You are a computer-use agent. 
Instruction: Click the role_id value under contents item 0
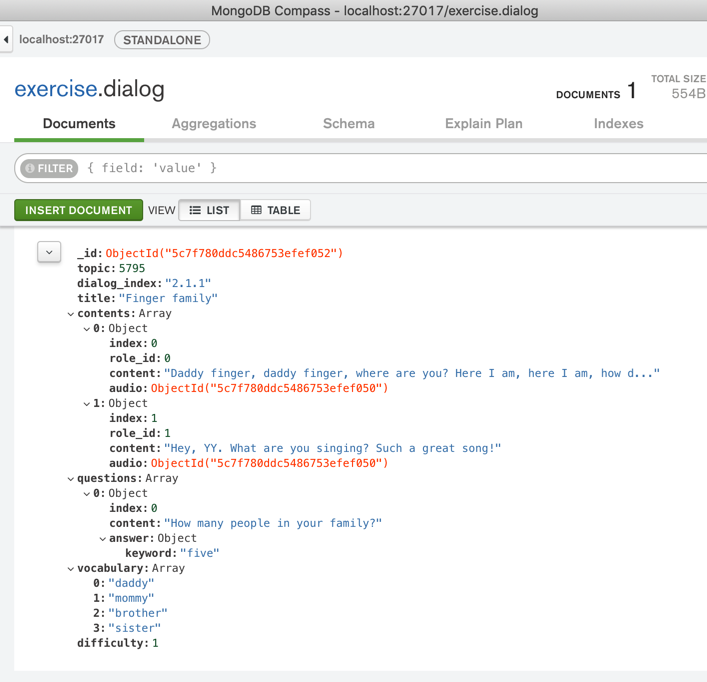click(167, 358)
